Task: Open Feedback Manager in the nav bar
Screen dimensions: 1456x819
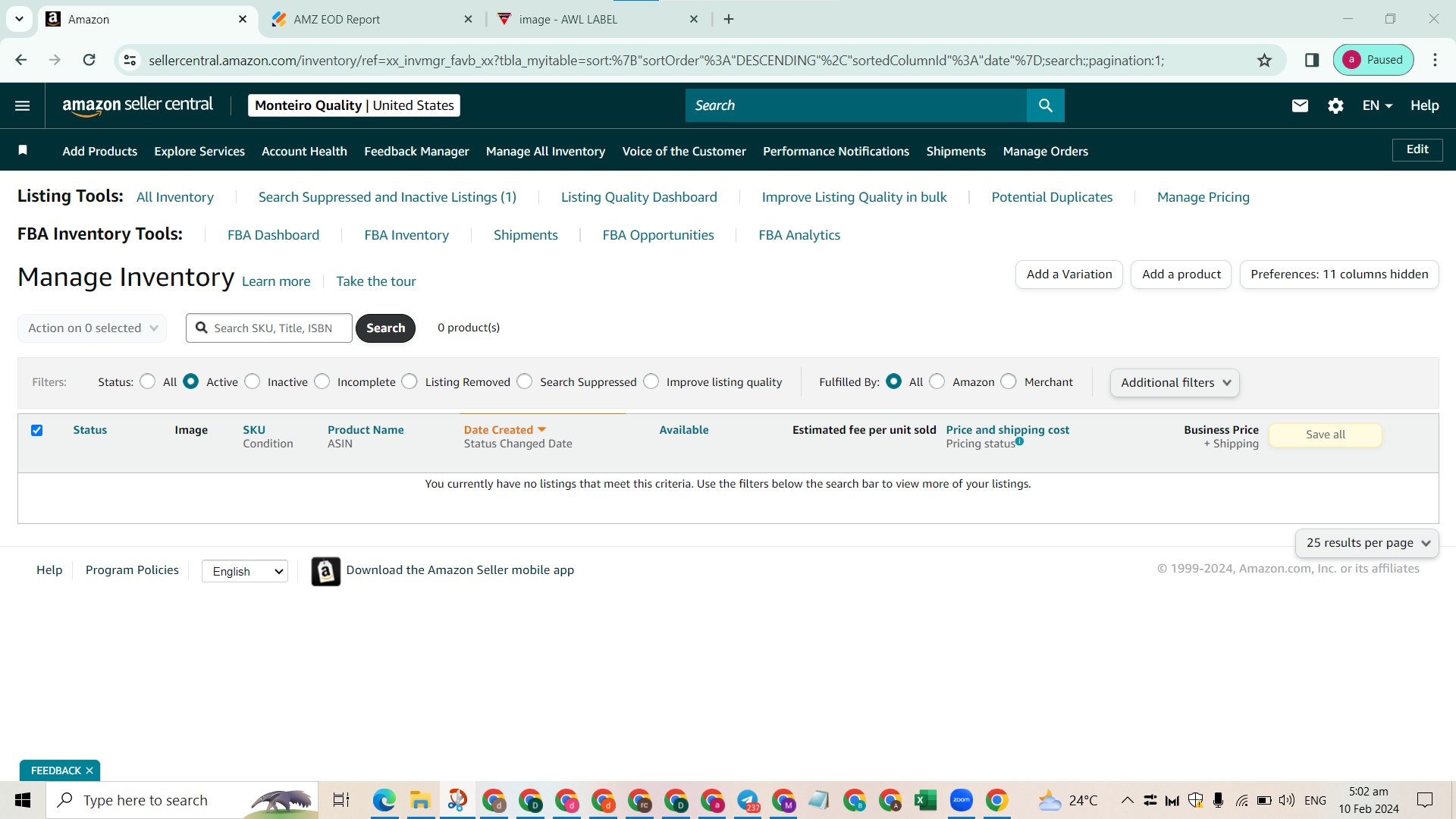Action: tap(416, 152)
